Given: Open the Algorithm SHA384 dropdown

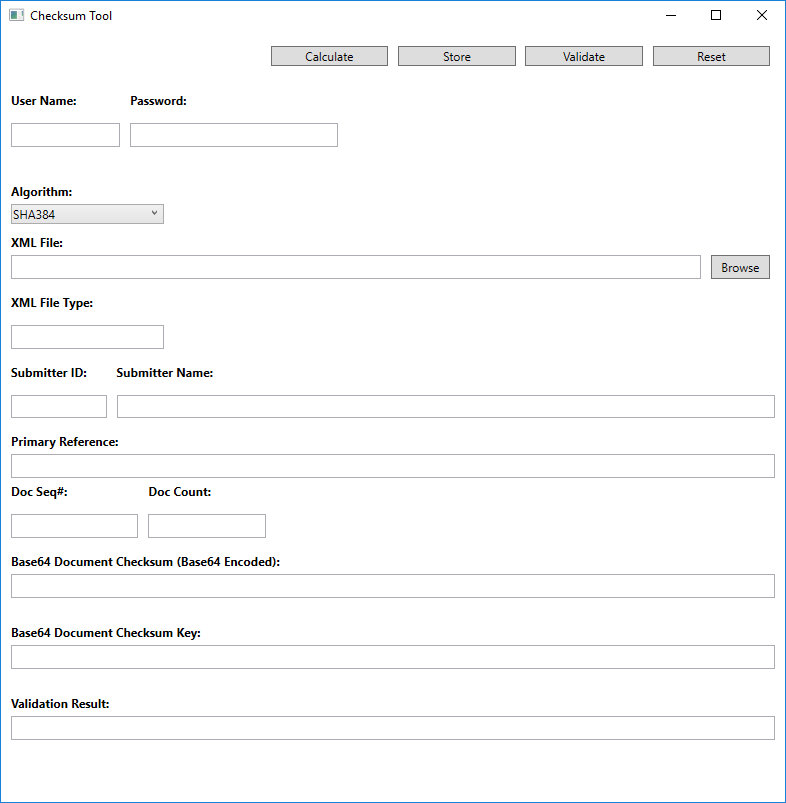Looking at the screenshot, I should point(87,214).
